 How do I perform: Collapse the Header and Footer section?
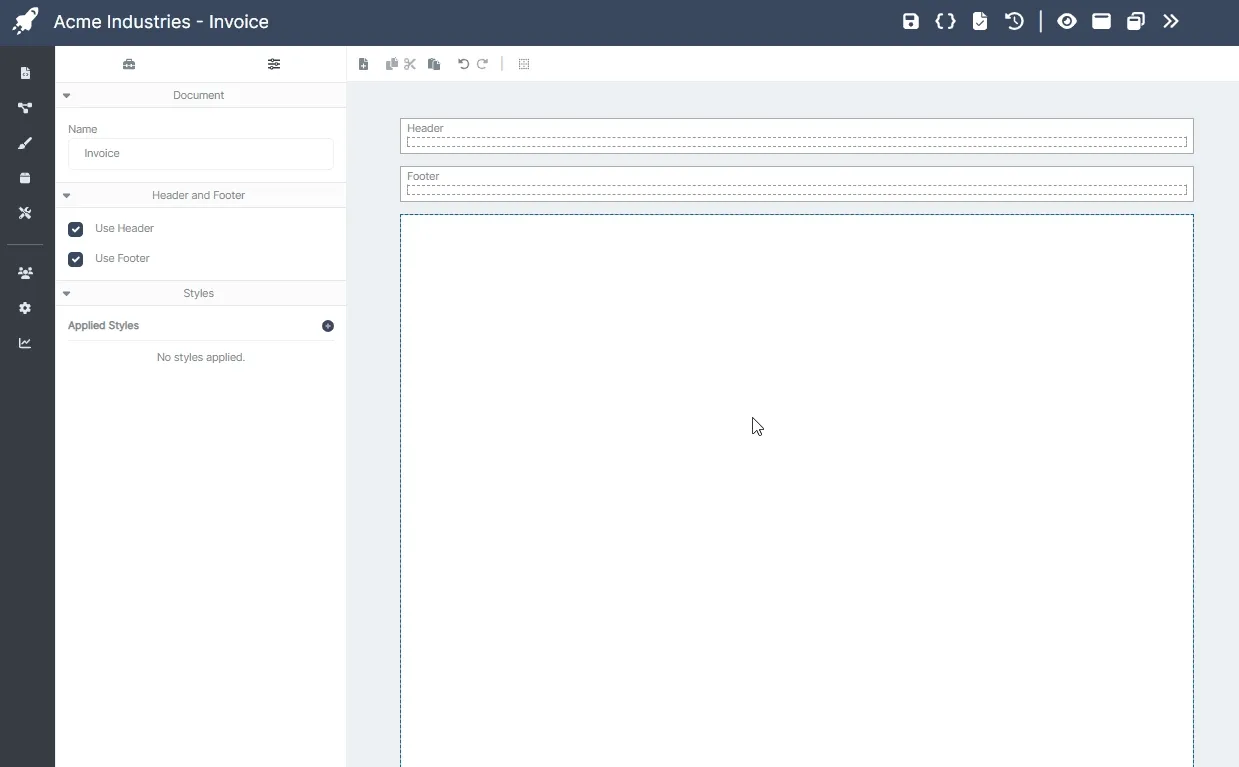[66, 195]
